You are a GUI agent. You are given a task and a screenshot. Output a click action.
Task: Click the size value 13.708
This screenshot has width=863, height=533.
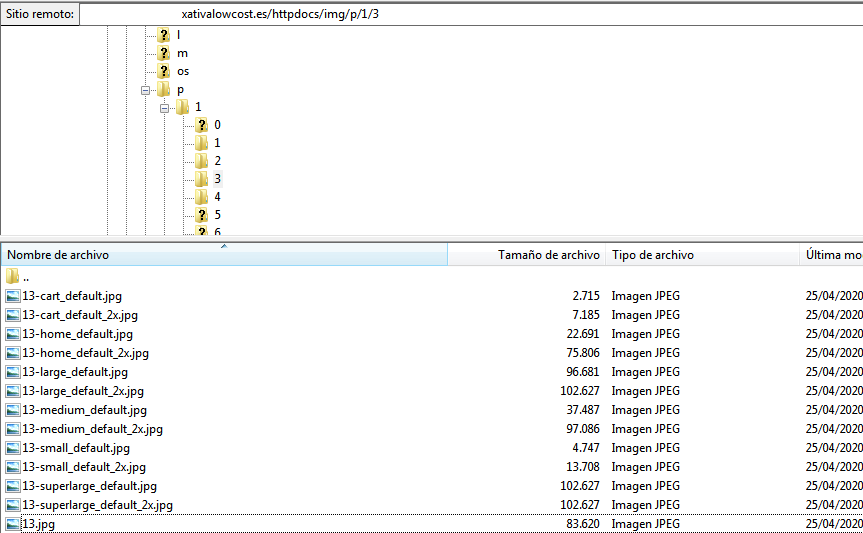[x=583, y=467]
